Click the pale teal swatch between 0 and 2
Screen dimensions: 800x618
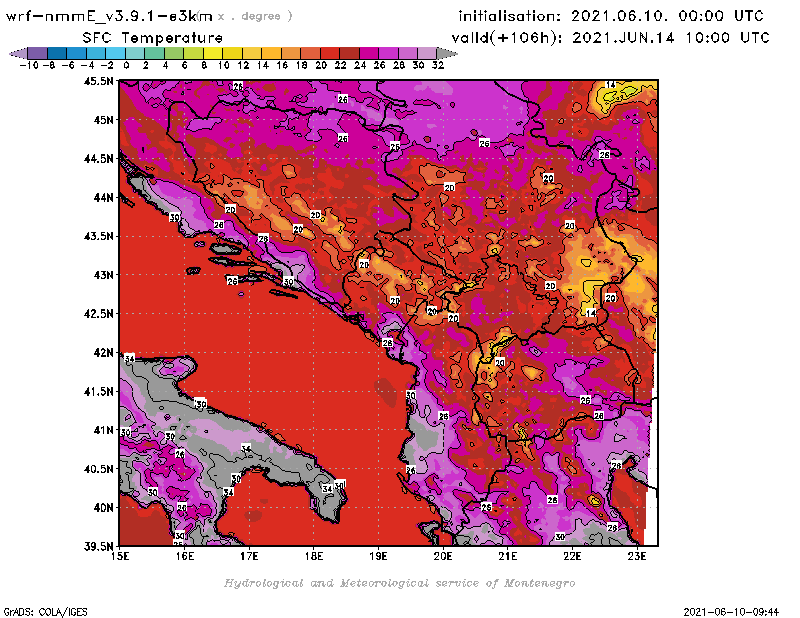(135, 53)
